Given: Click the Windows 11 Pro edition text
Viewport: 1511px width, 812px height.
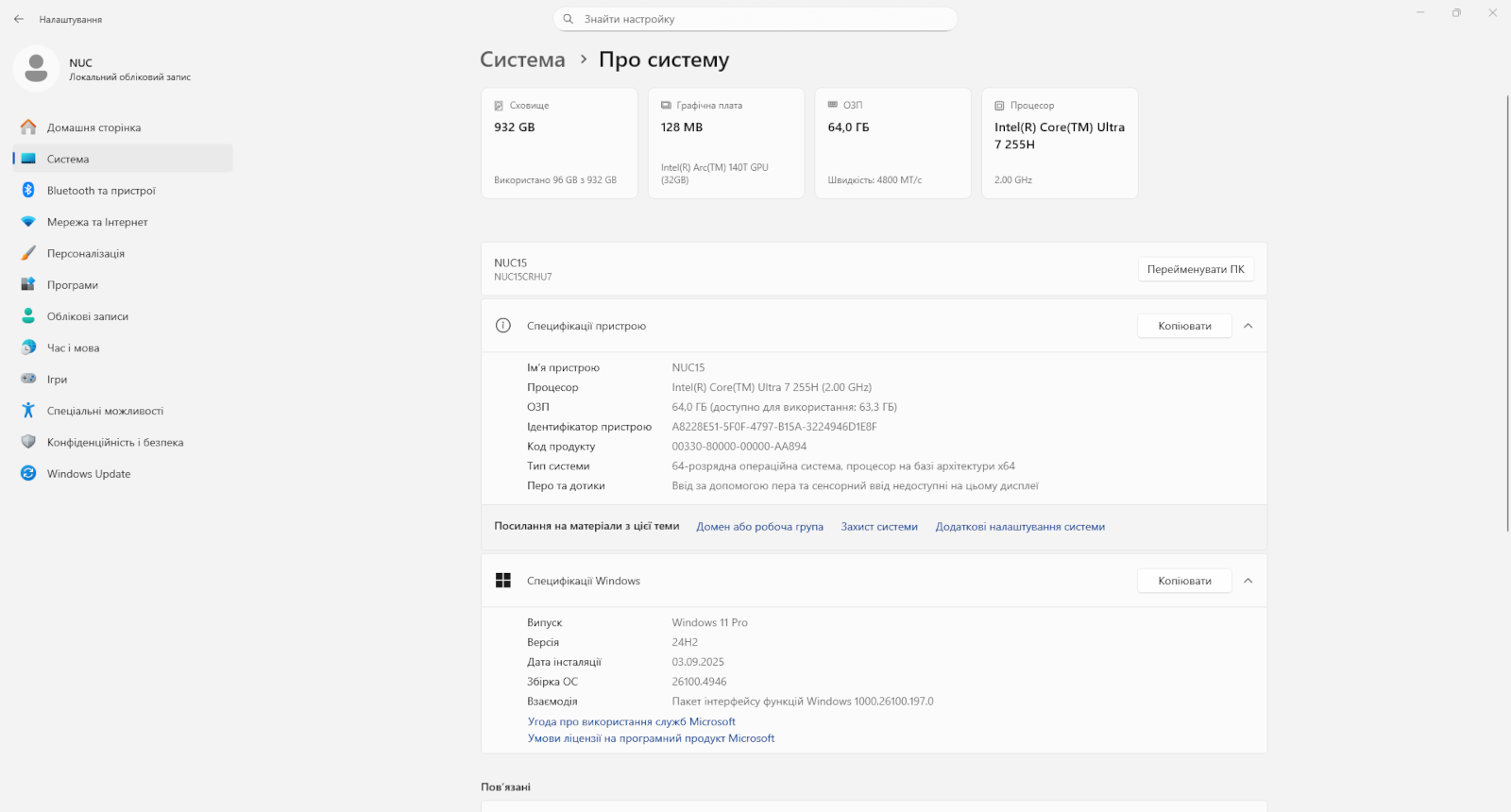Looking at the screenshot, I should (x=709, y=622).
